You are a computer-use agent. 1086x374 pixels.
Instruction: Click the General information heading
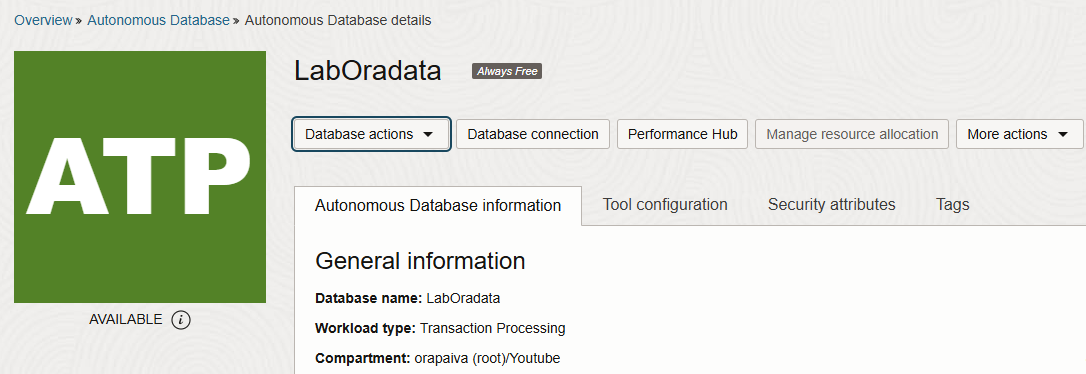pos(420,261)
